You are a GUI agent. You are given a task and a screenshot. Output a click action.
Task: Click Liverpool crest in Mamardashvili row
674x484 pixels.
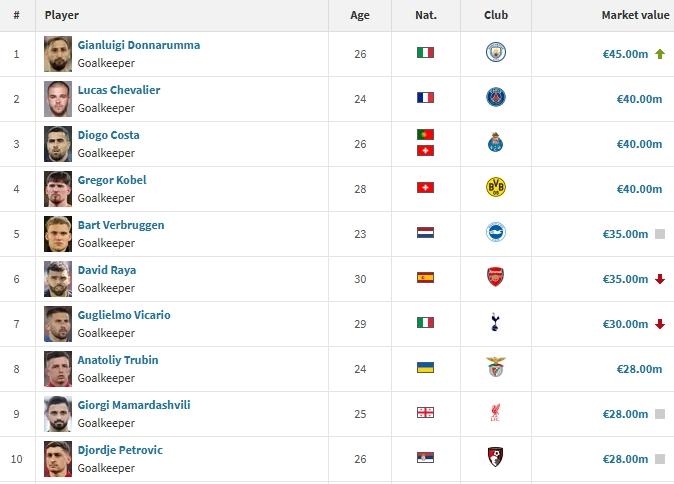pos(495,413)
